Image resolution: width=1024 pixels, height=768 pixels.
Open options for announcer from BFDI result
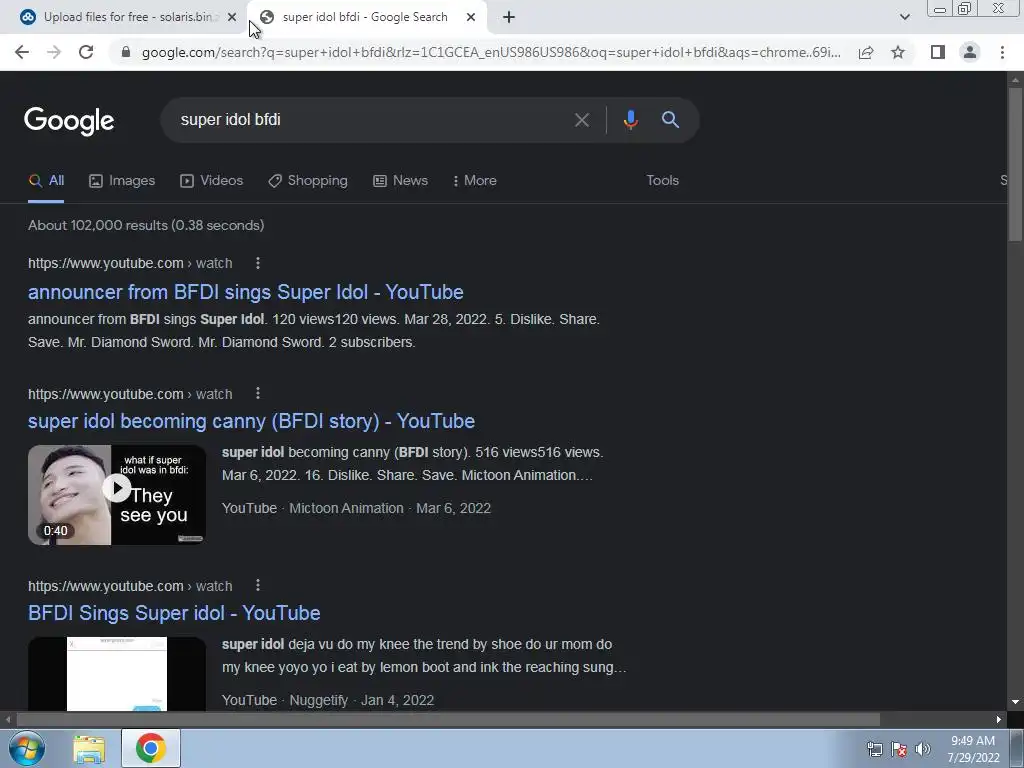258,263
